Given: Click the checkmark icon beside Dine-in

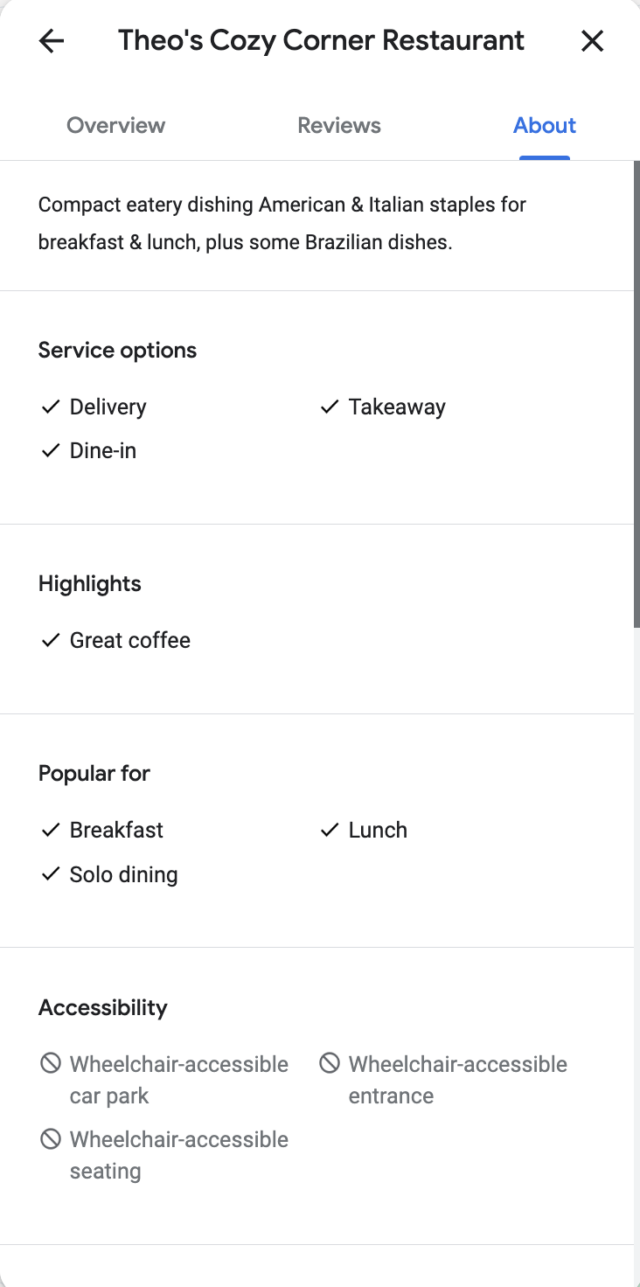Looking at the screenshot, I should coord(50,450).
